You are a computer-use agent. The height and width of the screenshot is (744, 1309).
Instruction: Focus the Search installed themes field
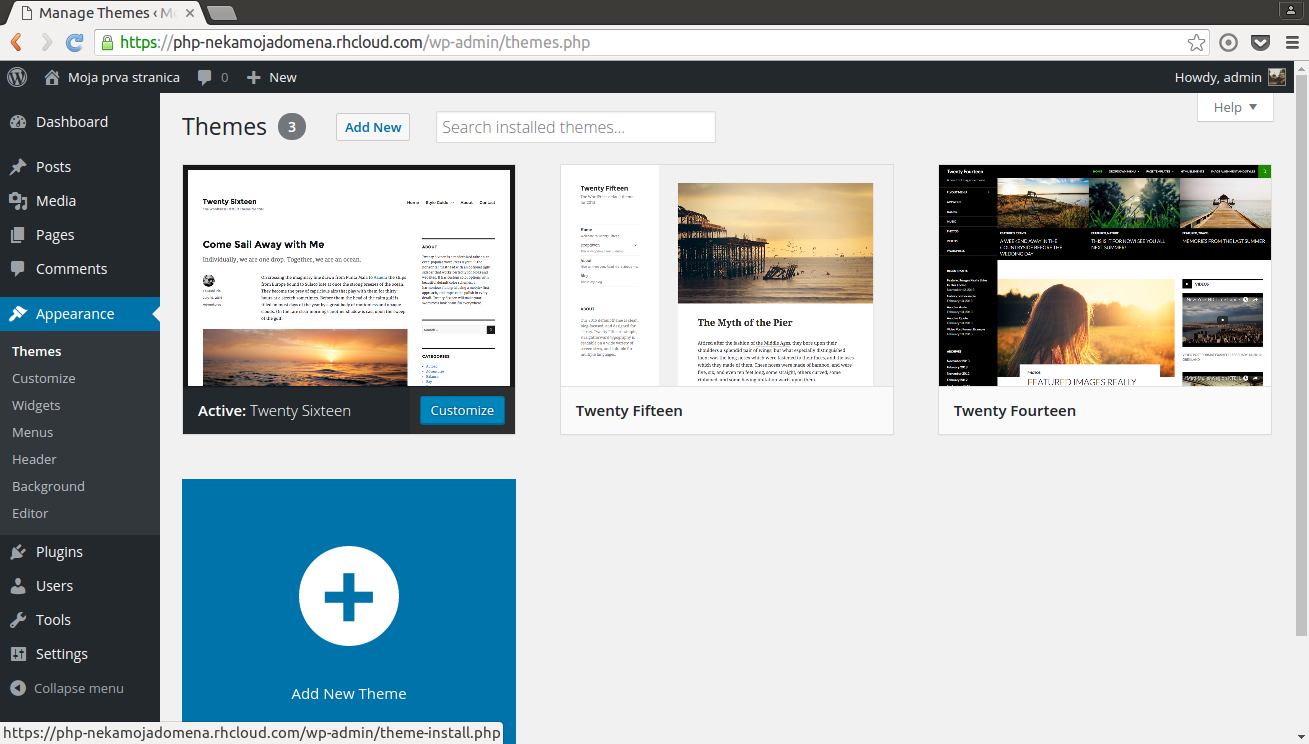pos(576,127)
